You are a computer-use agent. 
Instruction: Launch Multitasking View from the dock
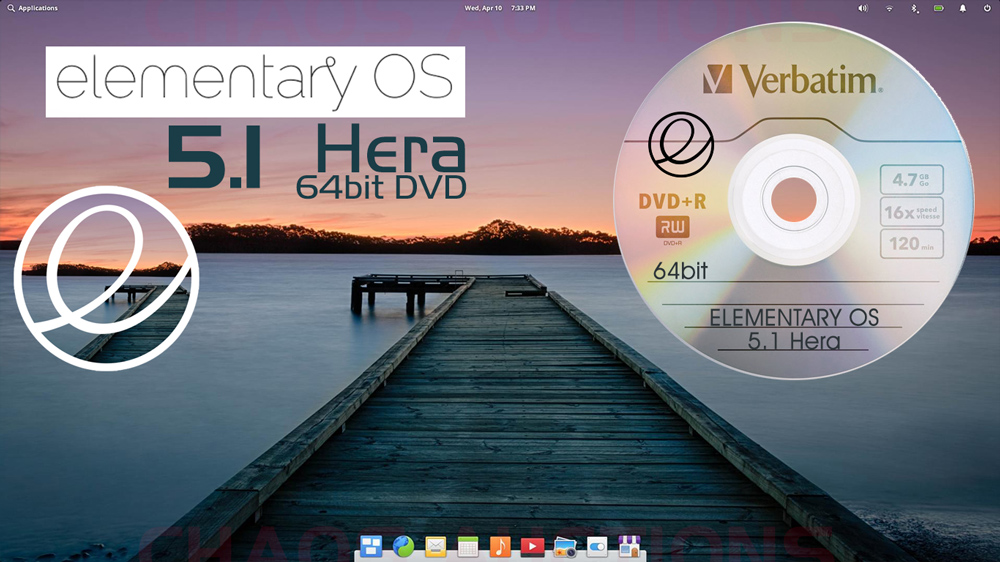[371, 547]
